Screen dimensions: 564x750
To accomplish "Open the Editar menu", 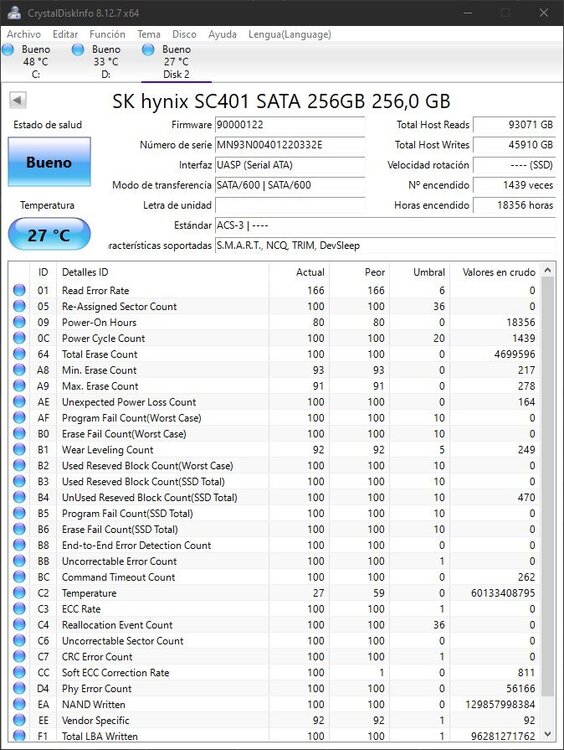I will tap(65, 34).
